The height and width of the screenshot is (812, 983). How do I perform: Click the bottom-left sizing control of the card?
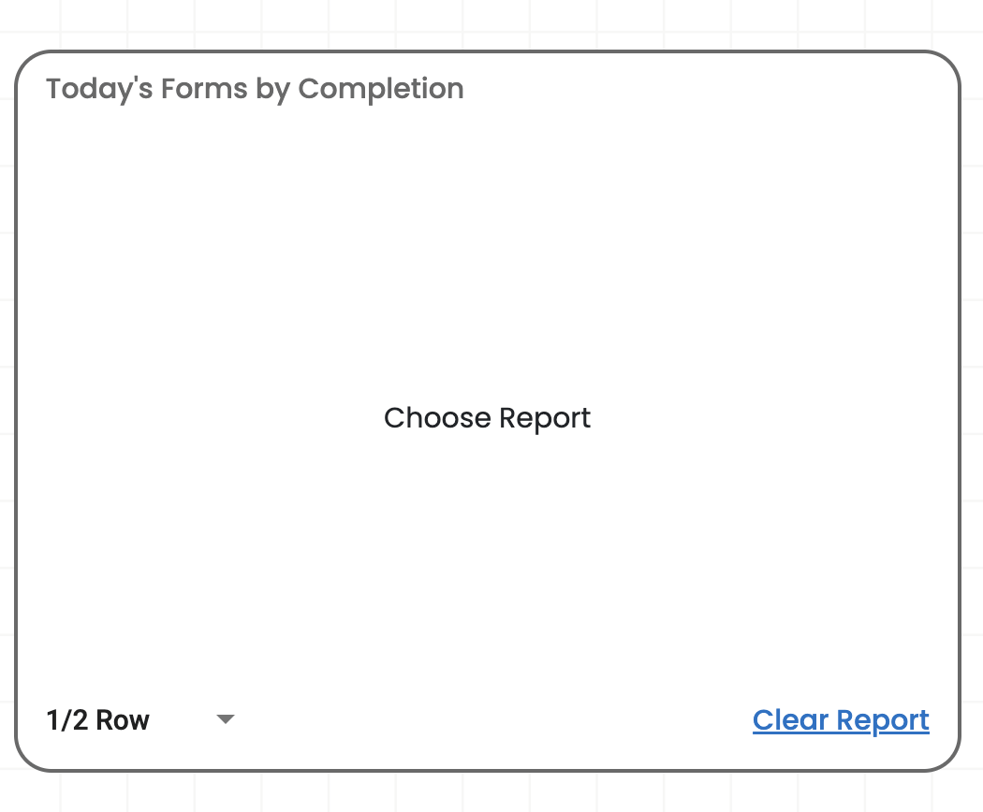(140, 720)
